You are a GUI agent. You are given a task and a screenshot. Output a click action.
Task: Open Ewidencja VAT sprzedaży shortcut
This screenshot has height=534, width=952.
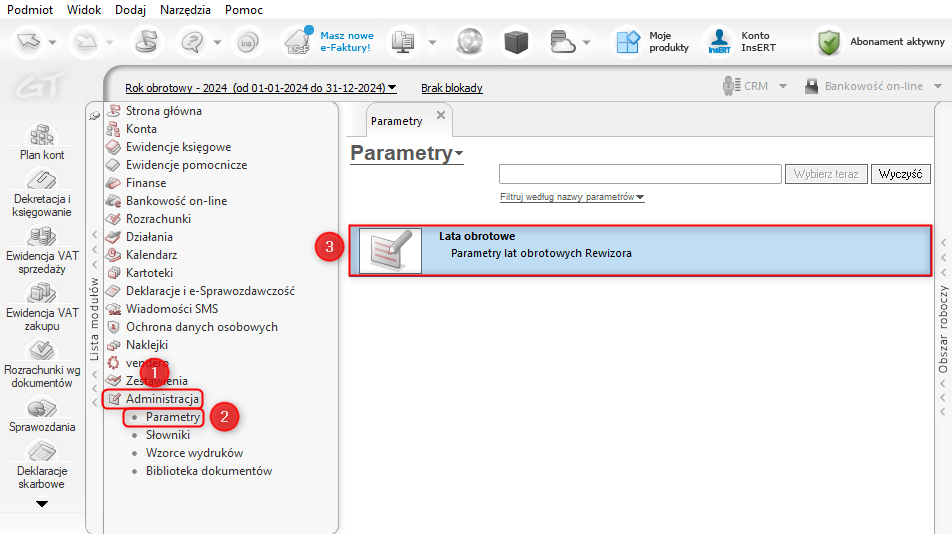click(42, 250)
